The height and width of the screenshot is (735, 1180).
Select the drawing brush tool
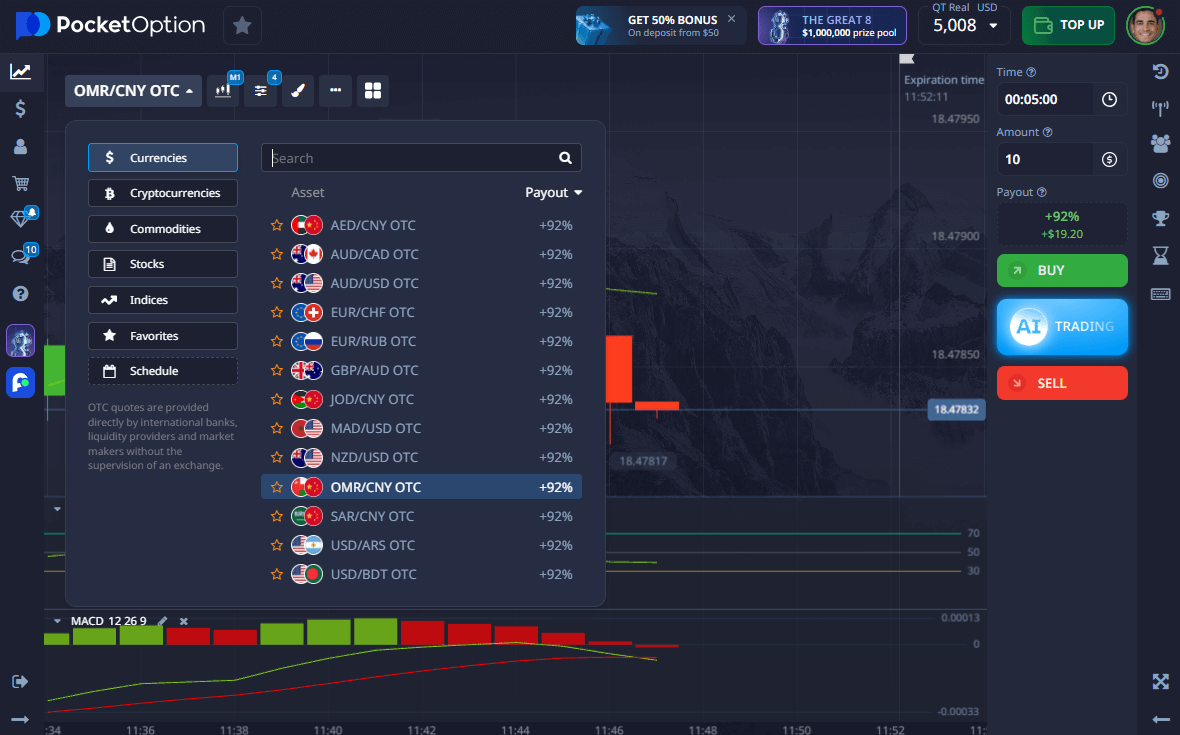298,91
